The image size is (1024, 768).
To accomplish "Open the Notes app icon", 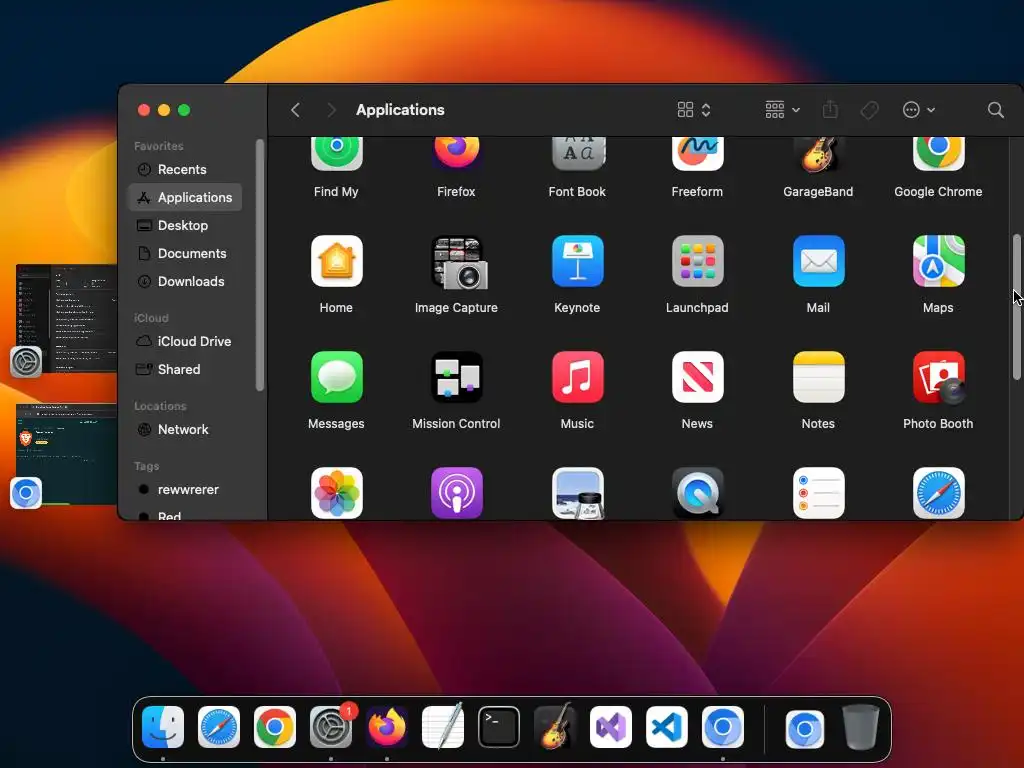I will click(x=818, y=377).
